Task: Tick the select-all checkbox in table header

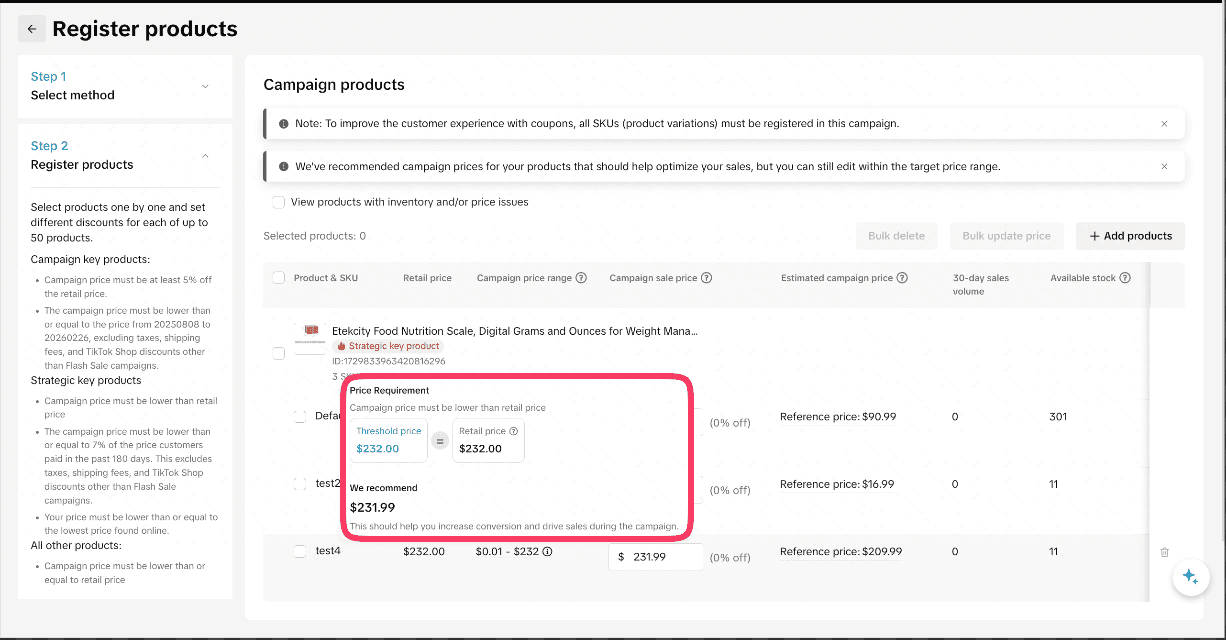Action: click(x=278, y=278)
